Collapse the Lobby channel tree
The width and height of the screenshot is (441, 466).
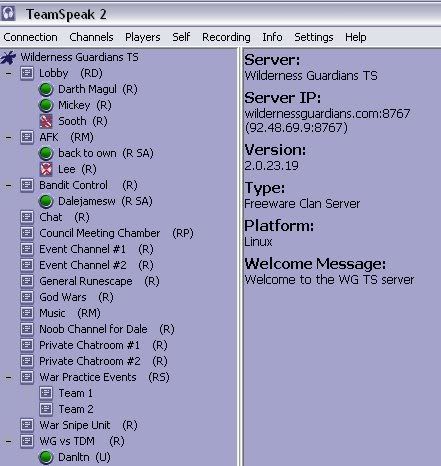point(9,73)
